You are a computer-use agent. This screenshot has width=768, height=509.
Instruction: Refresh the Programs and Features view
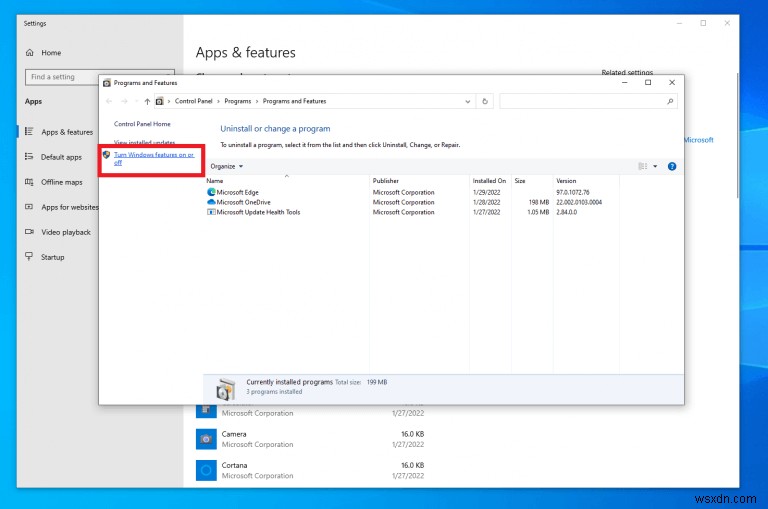point(485,101)
